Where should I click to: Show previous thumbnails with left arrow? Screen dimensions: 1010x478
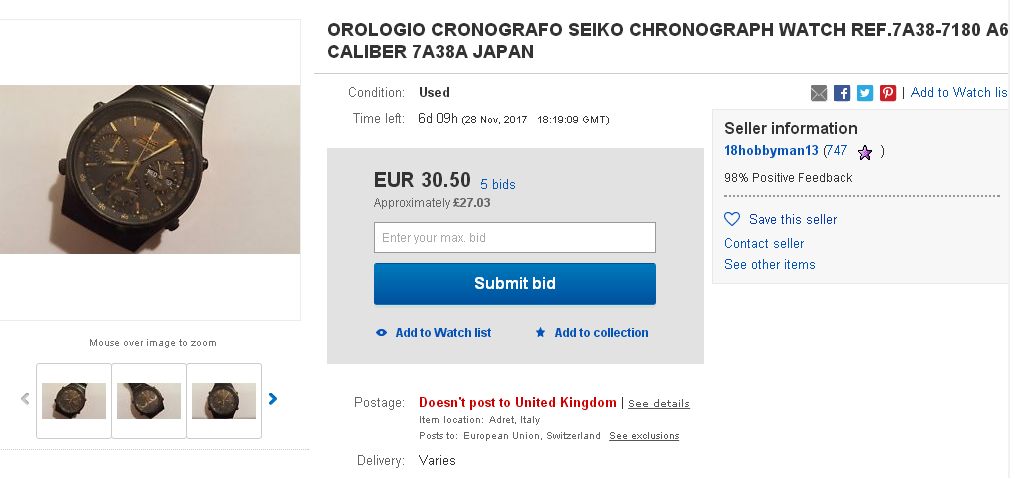click(x=25, y=399)
